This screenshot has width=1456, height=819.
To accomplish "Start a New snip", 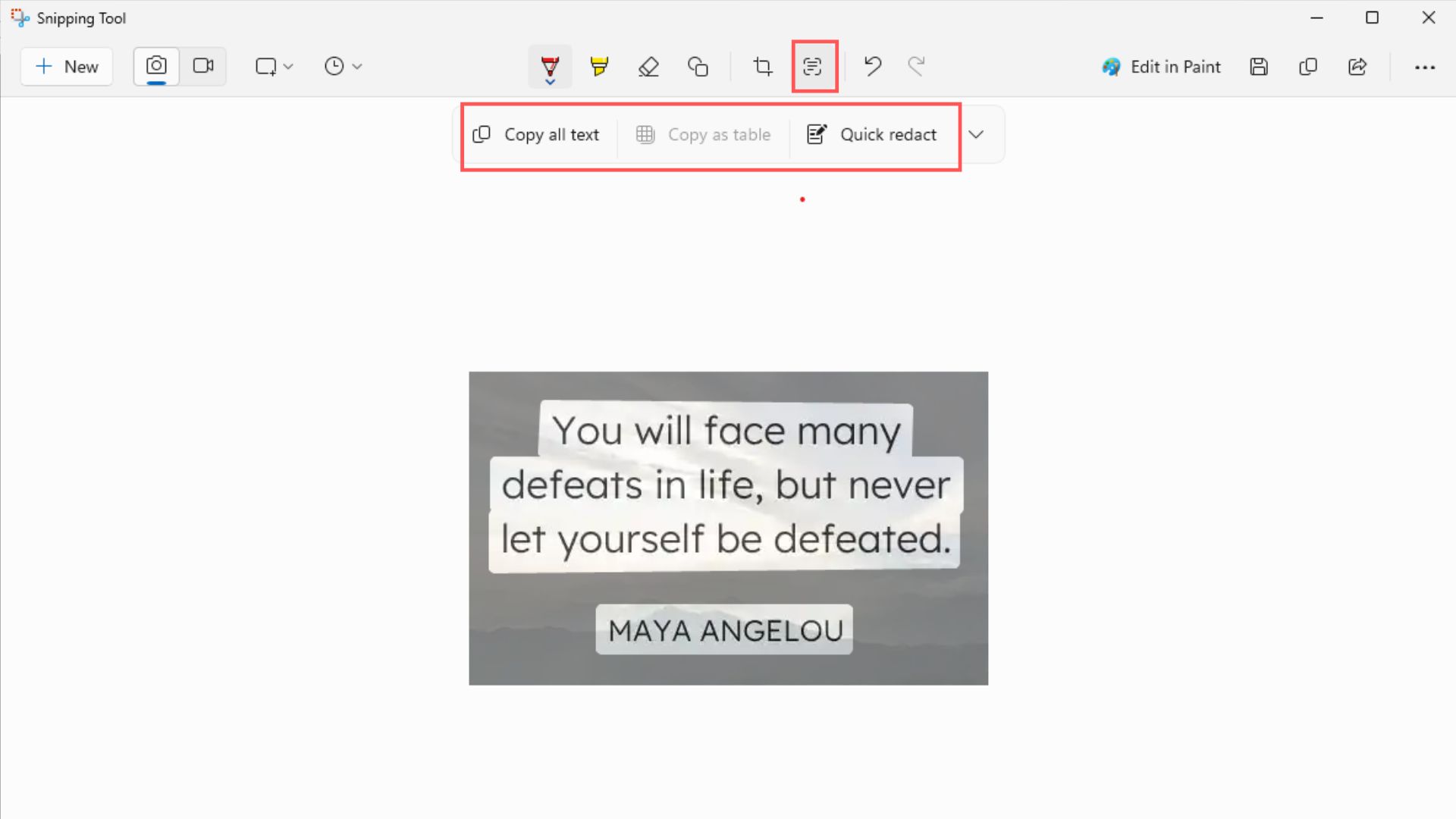I will click(x=67, y=67).
